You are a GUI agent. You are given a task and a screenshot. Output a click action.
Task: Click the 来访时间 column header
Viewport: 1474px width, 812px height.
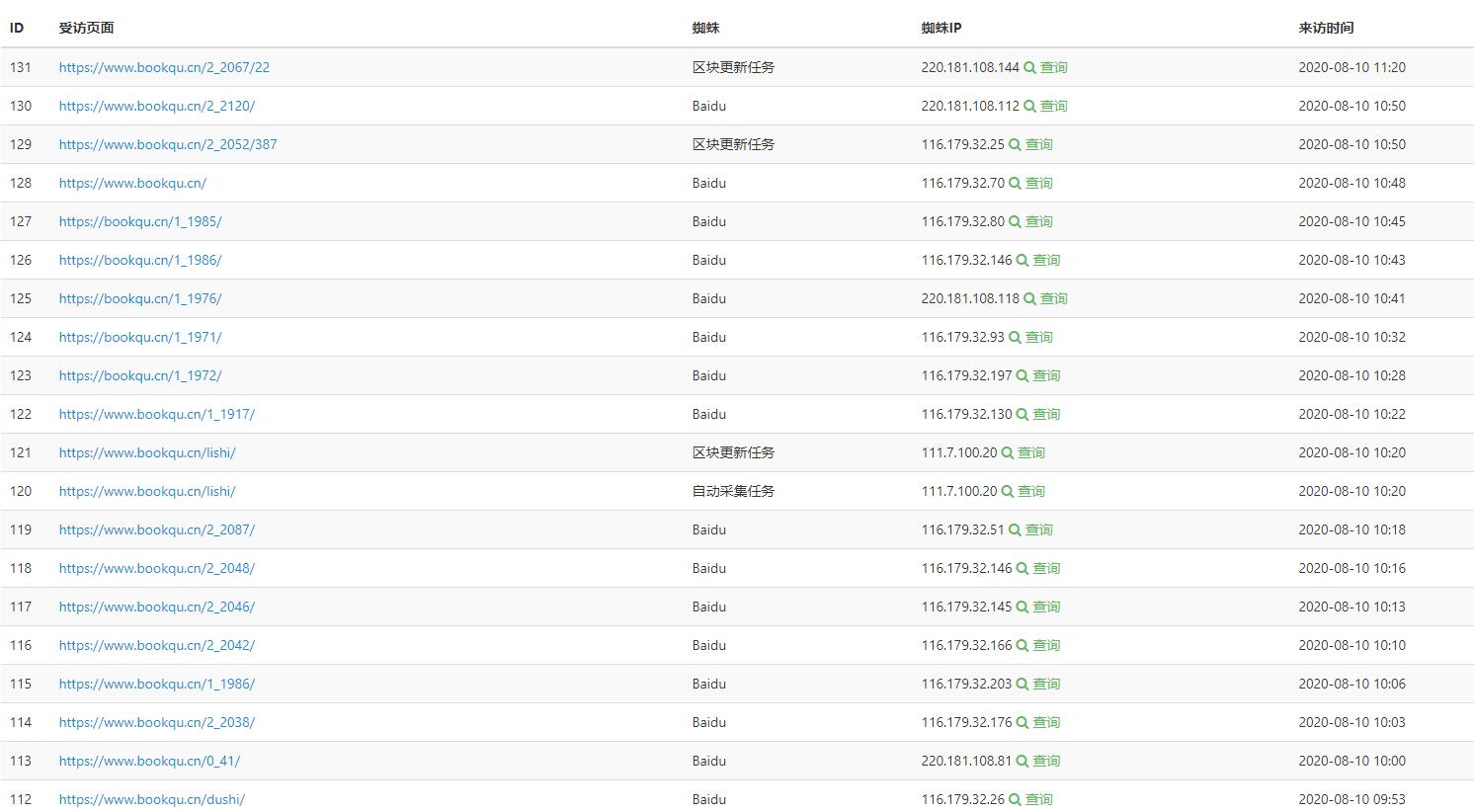pyautogui.click(x=1326, y=28)
